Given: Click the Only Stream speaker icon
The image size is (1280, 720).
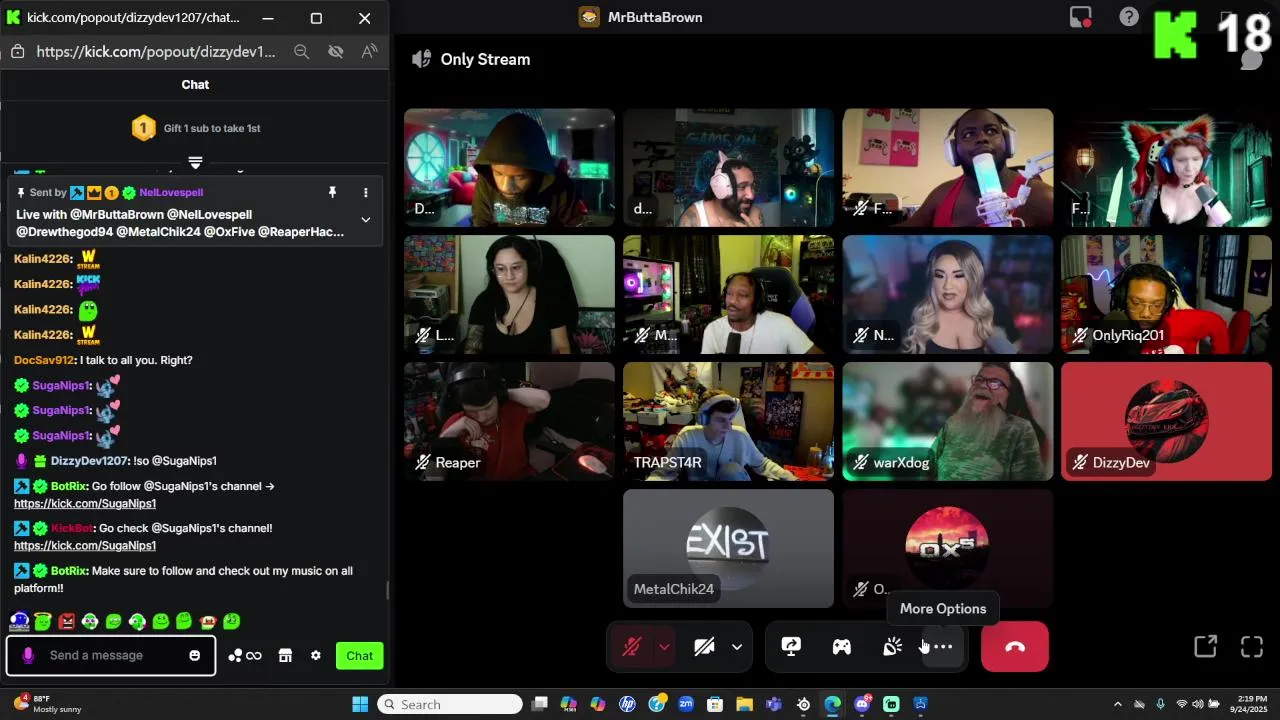Looking at the screenshot, I should [422, 59].
